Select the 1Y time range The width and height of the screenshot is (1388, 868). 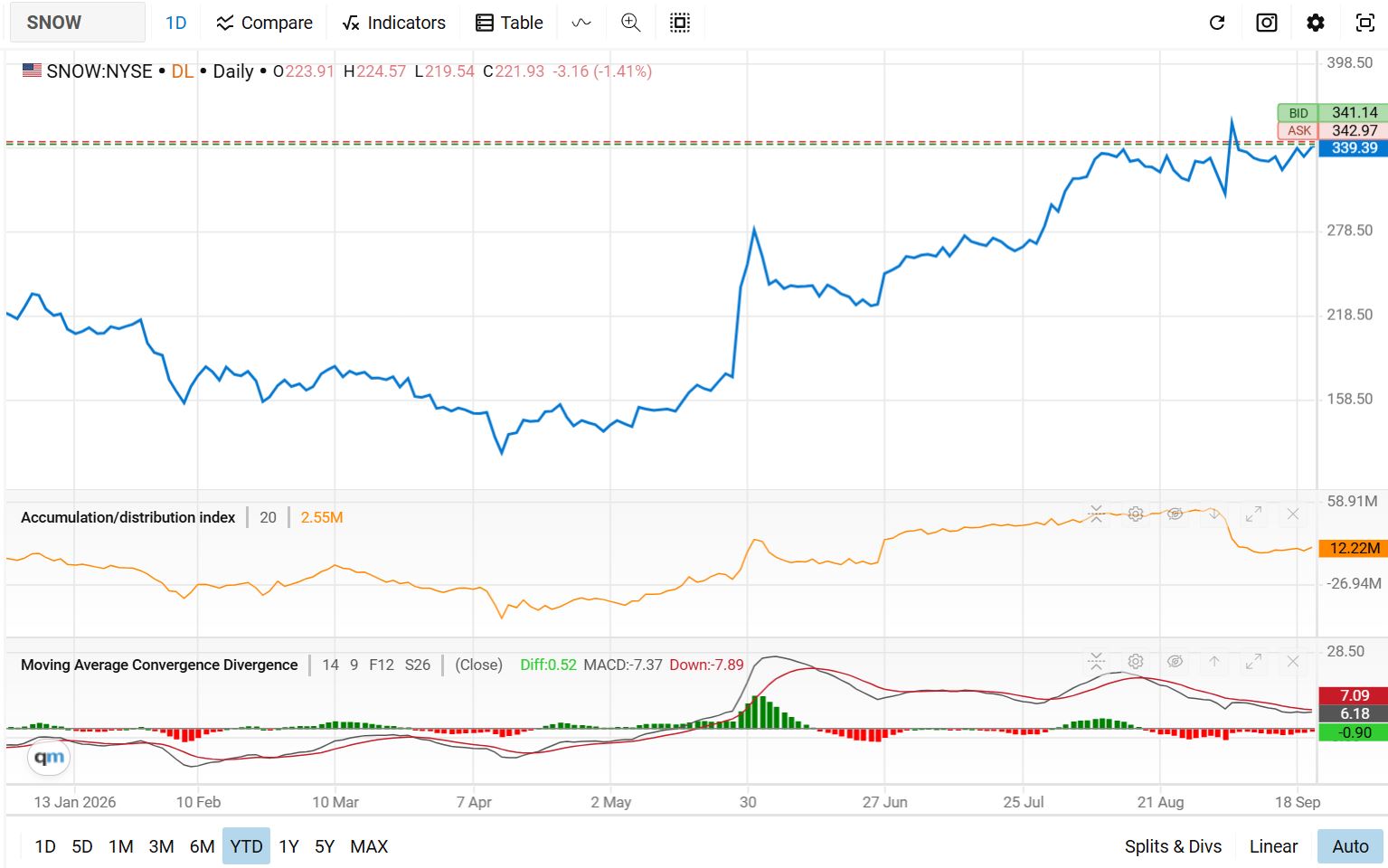pos(288,846)
